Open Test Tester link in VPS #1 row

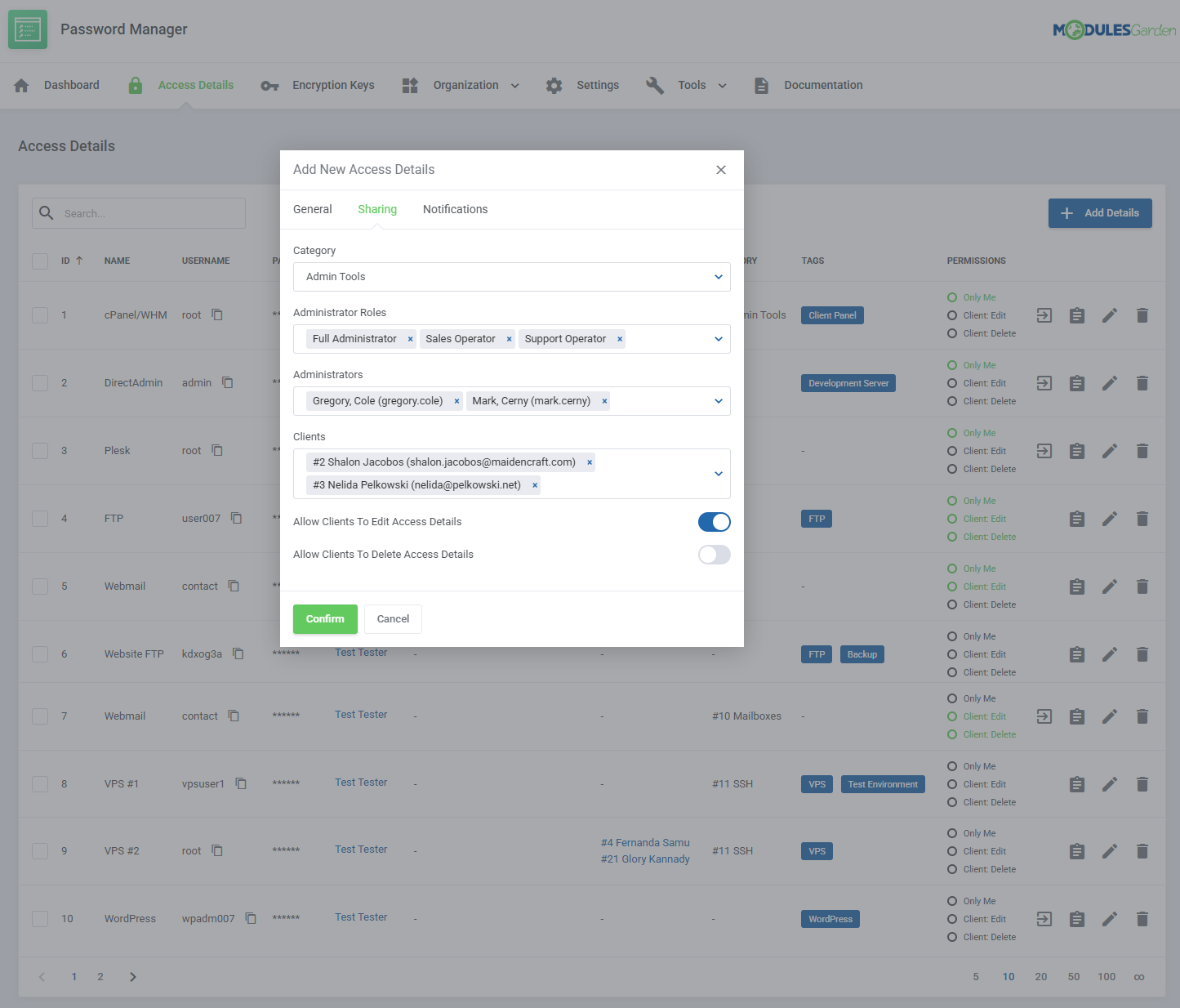pyautogui.click(x=361, y=783)
